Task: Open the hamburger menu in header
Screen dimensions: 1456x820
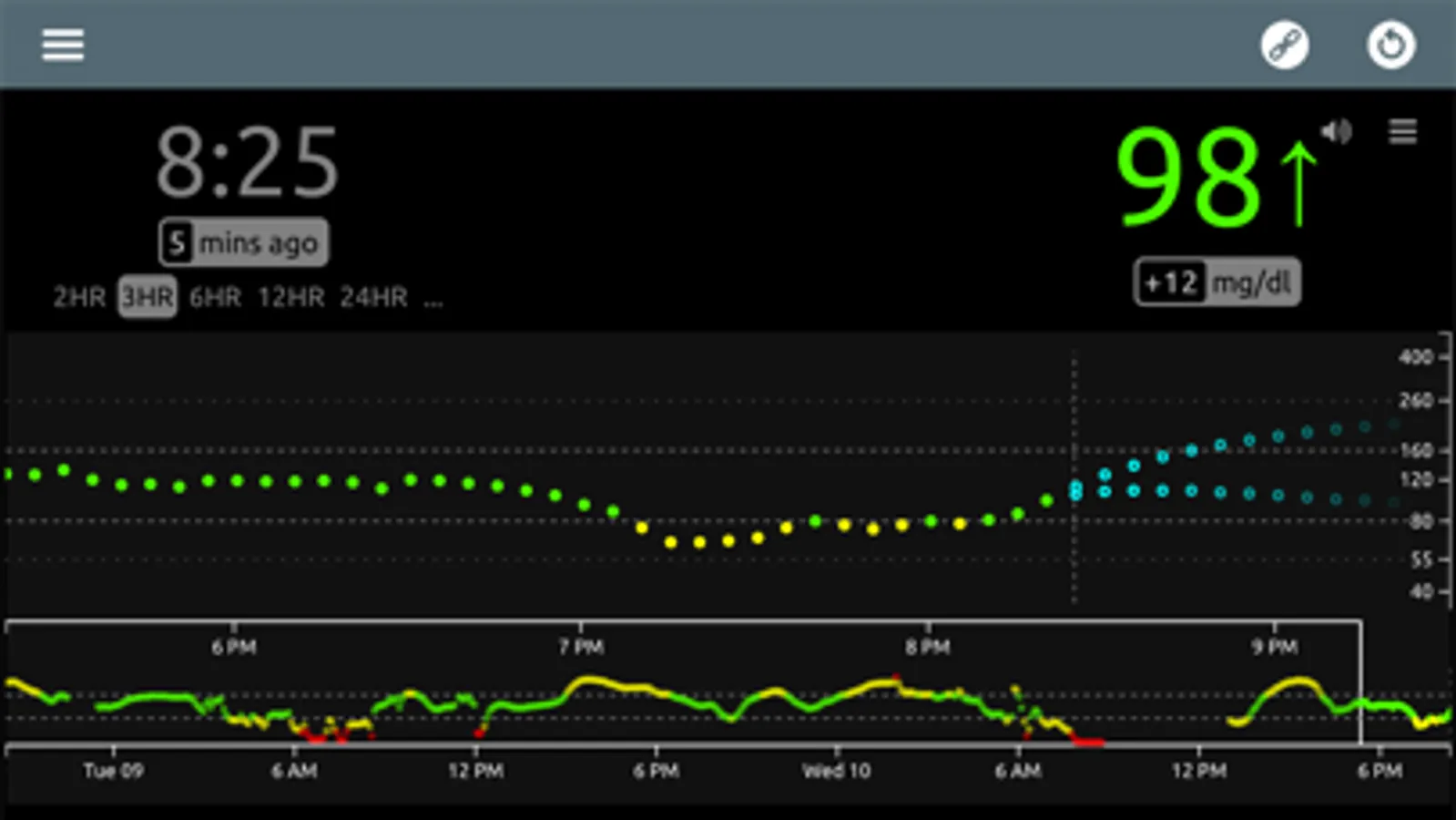Action: [x=63, y=44]
